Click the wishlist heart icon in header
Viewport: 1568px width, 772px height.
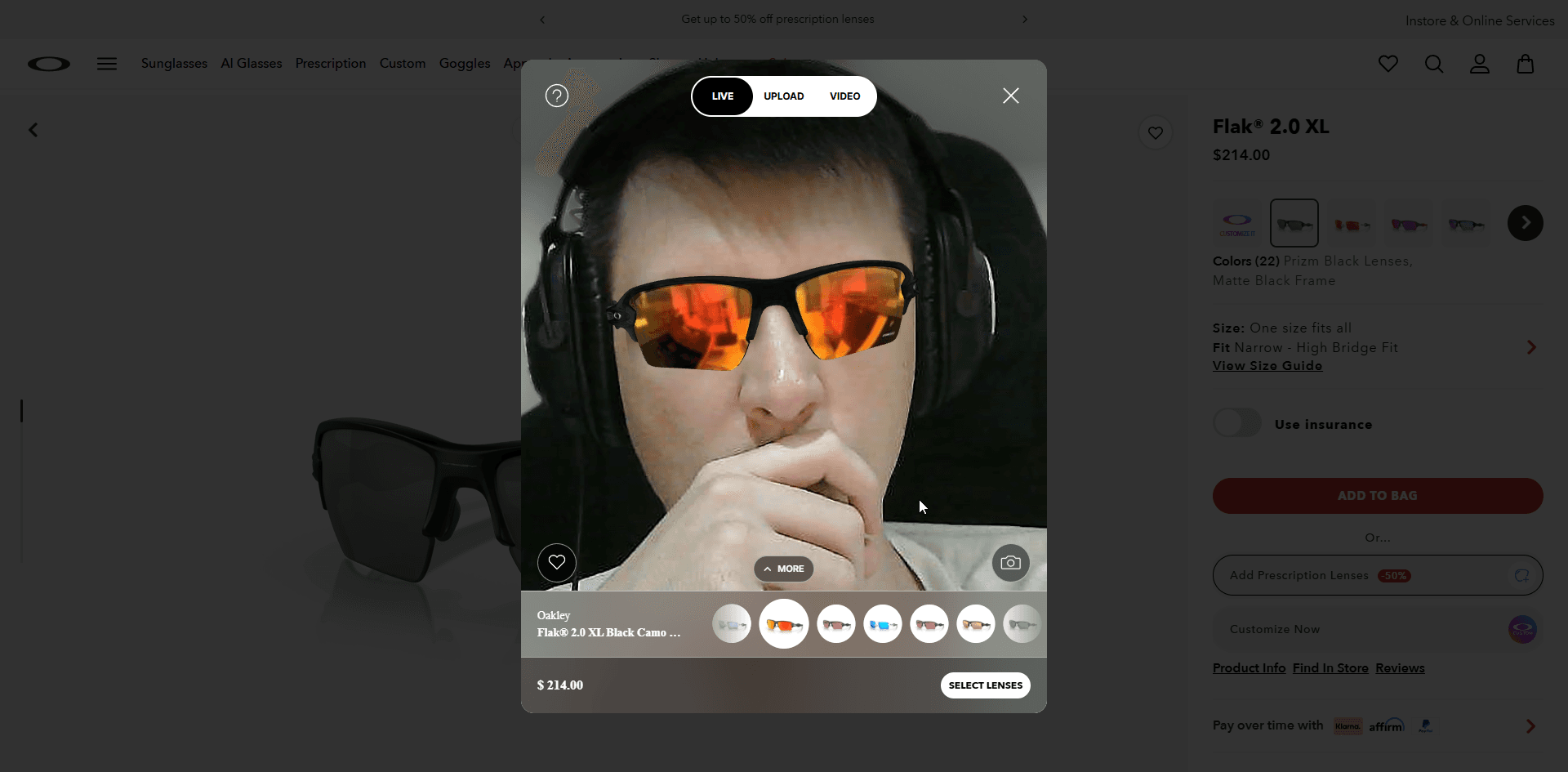point(1388,64)
